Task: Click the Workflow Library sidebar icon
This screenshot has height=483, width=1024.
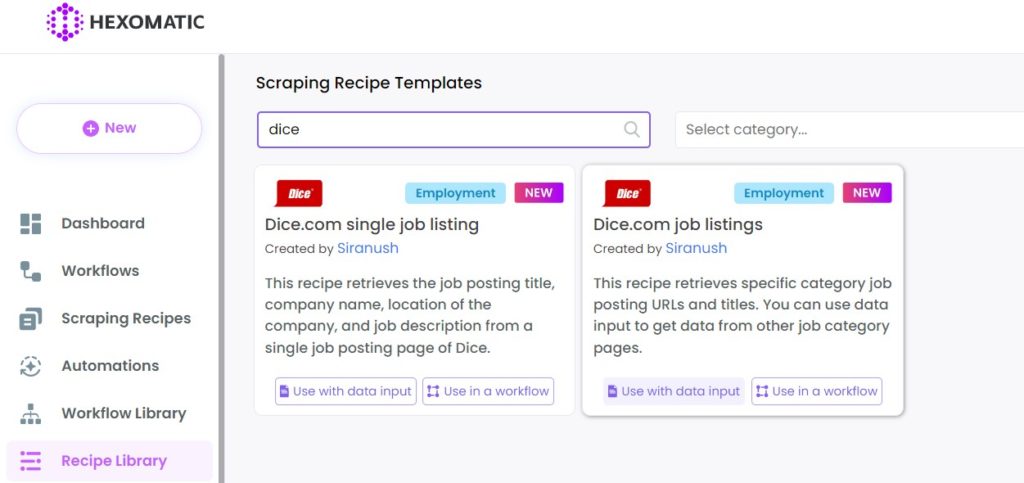Action: point(30,413)
